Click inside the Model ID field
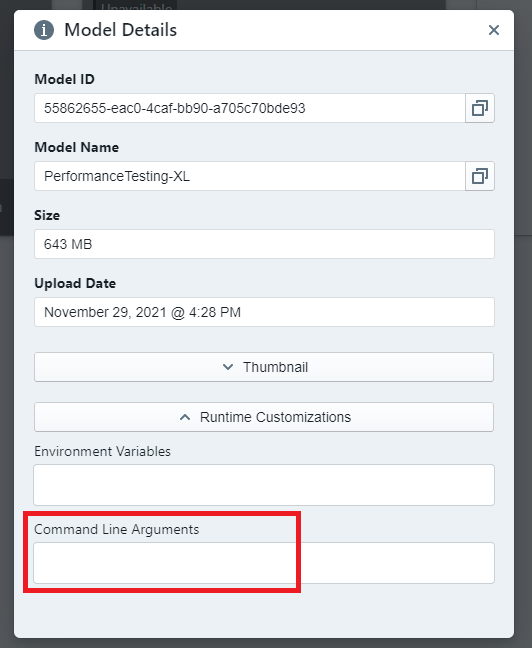The height and width of the screenshot is (648, 532). (x=250, y=108)
